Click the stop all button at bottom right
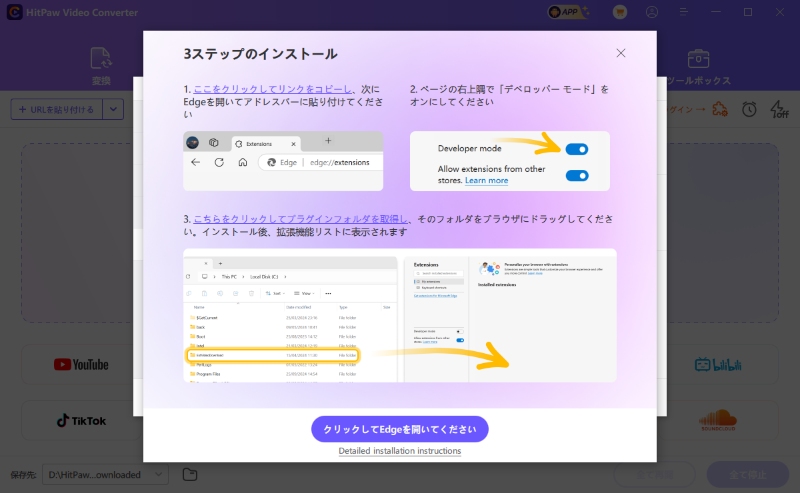 [x=747, y=475]
